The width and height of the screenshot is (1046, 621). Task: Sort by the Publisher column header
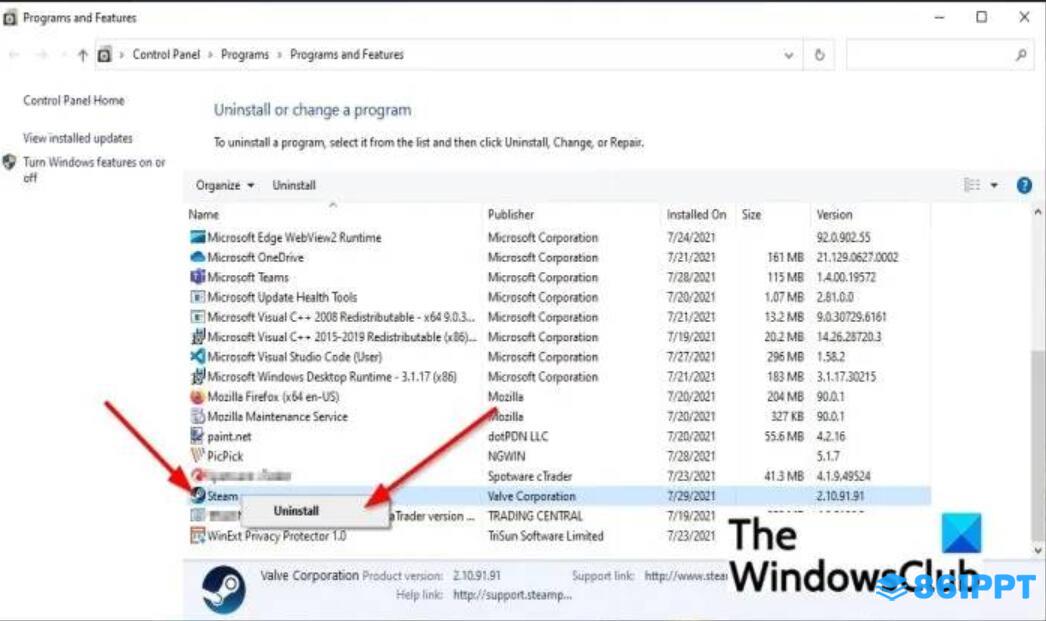click(511, 215)
